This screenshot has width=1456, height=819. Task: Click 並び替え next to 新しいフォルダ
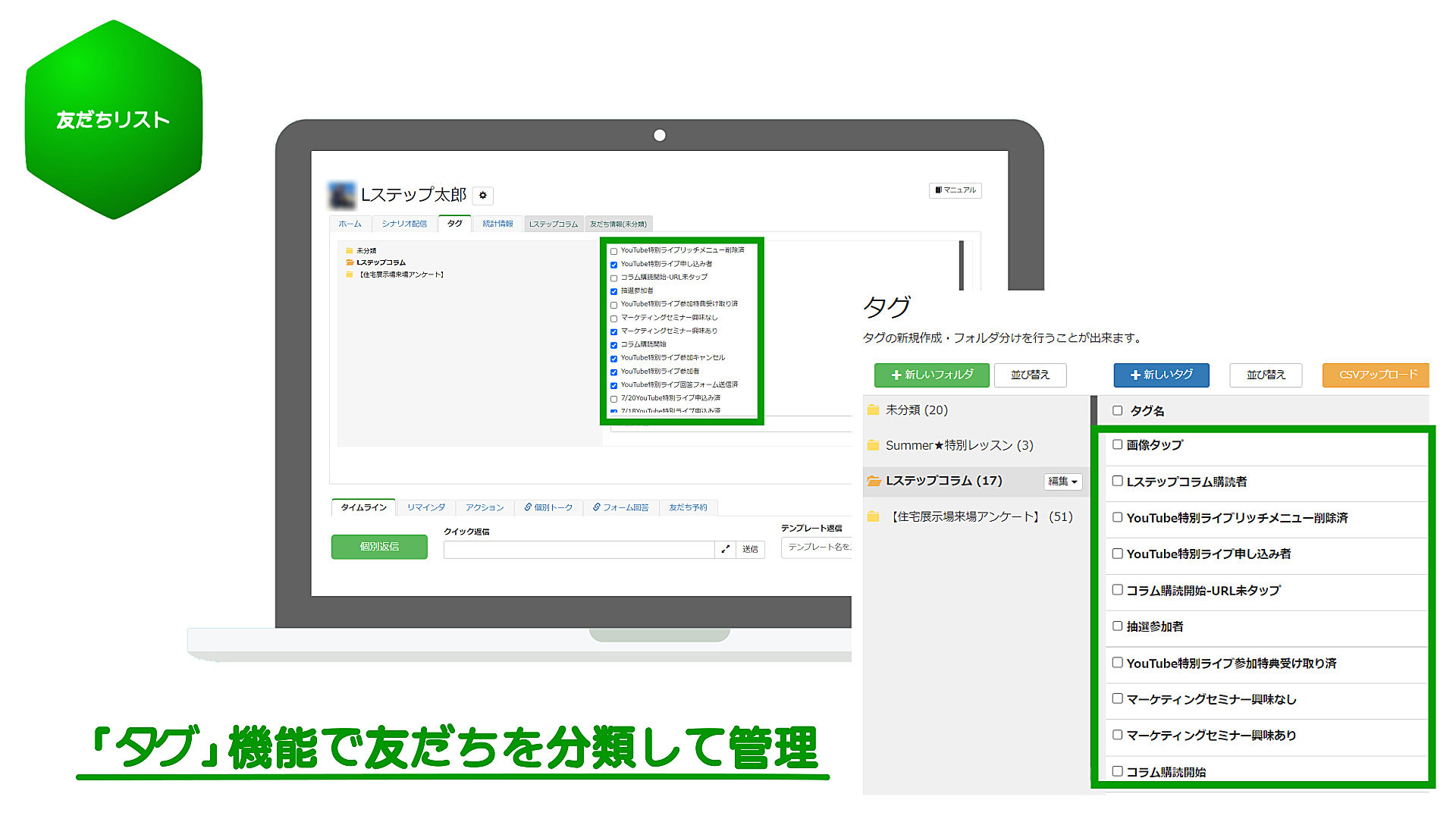tap(1030, 375)
